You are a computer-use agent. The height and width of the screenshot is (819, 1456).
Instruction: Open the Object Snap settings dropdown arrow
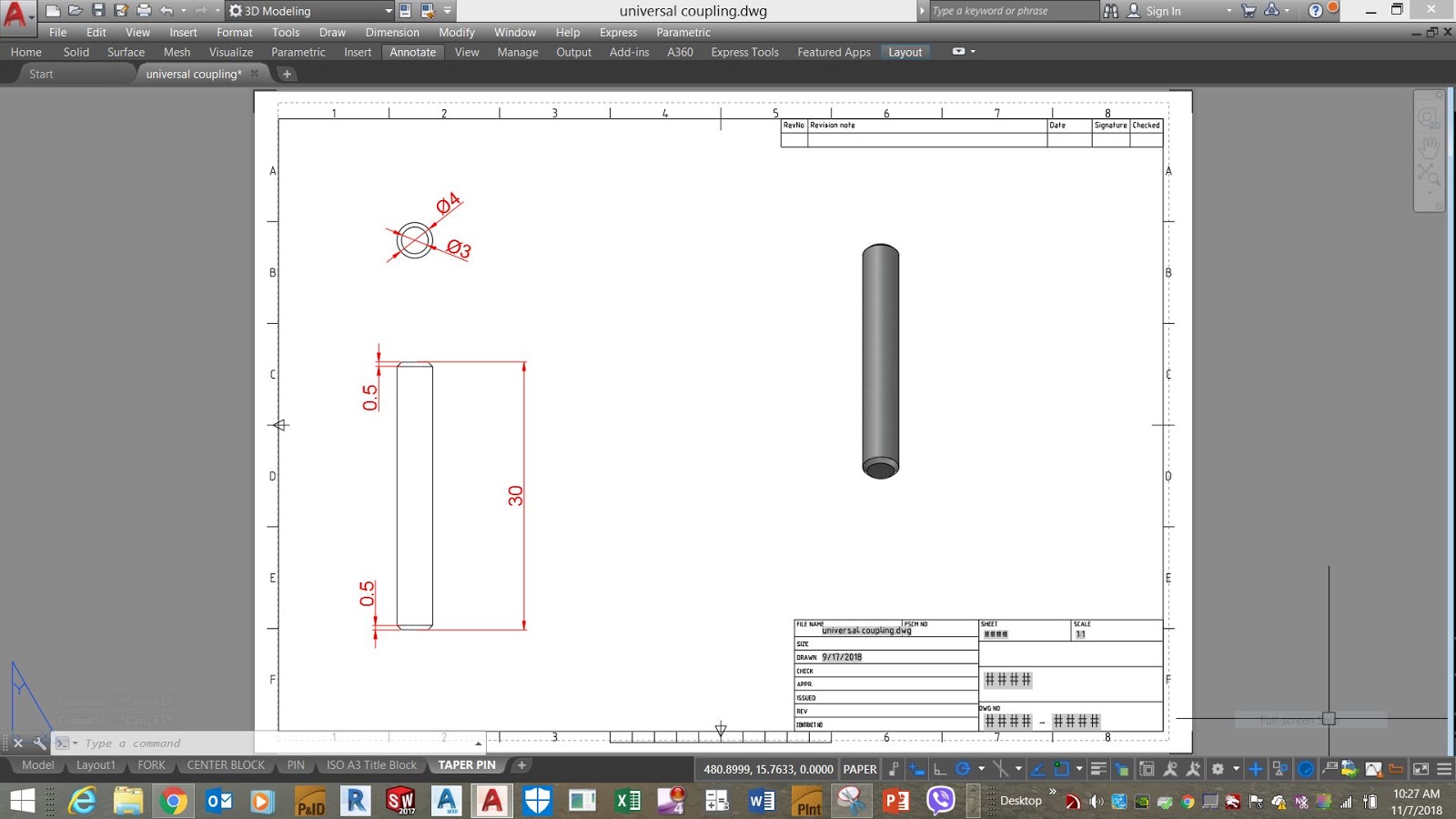coord(1078,769)
